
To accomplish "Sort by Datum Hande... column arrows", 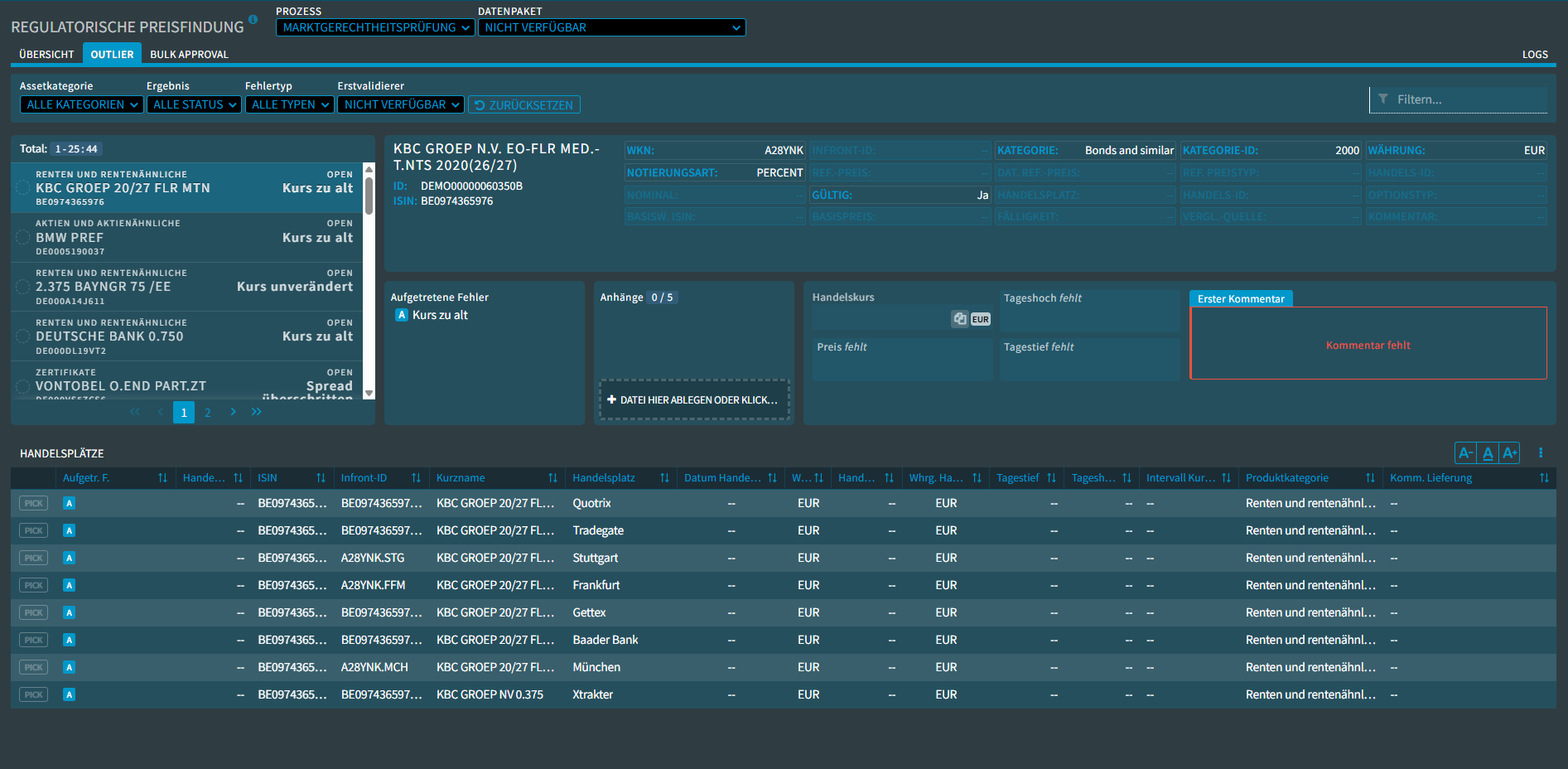I will [x=772, y=478].
